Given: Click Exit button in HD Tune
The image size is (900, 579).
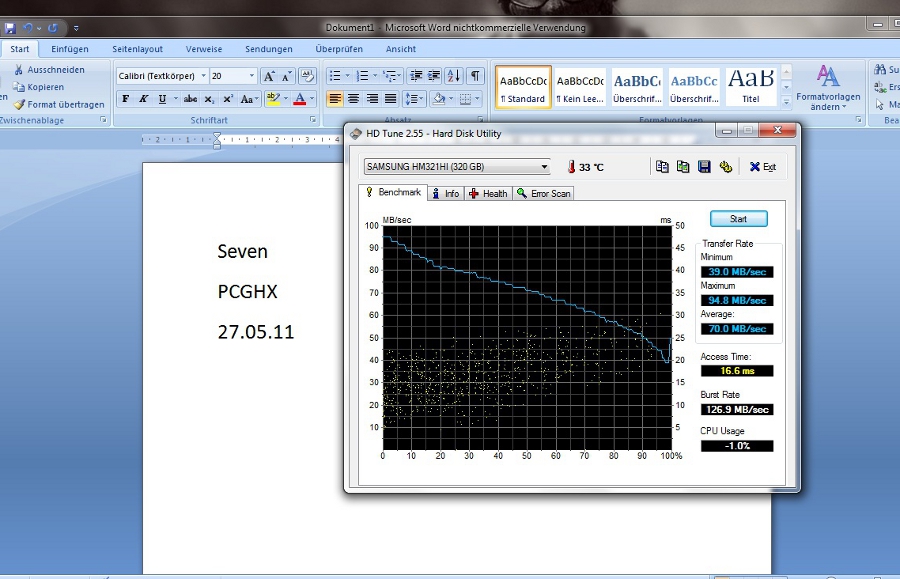Looking at the screenshot, I should coord(763,166).
